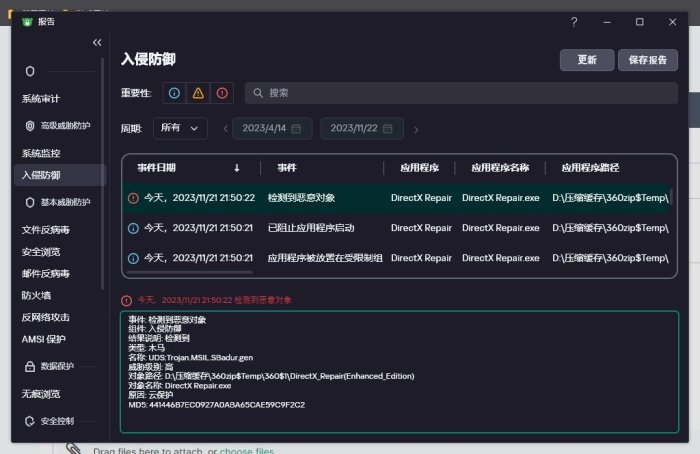Open help via the question mark icon
The height and width of the screenshot is (454, 700).
click(574, 22)
